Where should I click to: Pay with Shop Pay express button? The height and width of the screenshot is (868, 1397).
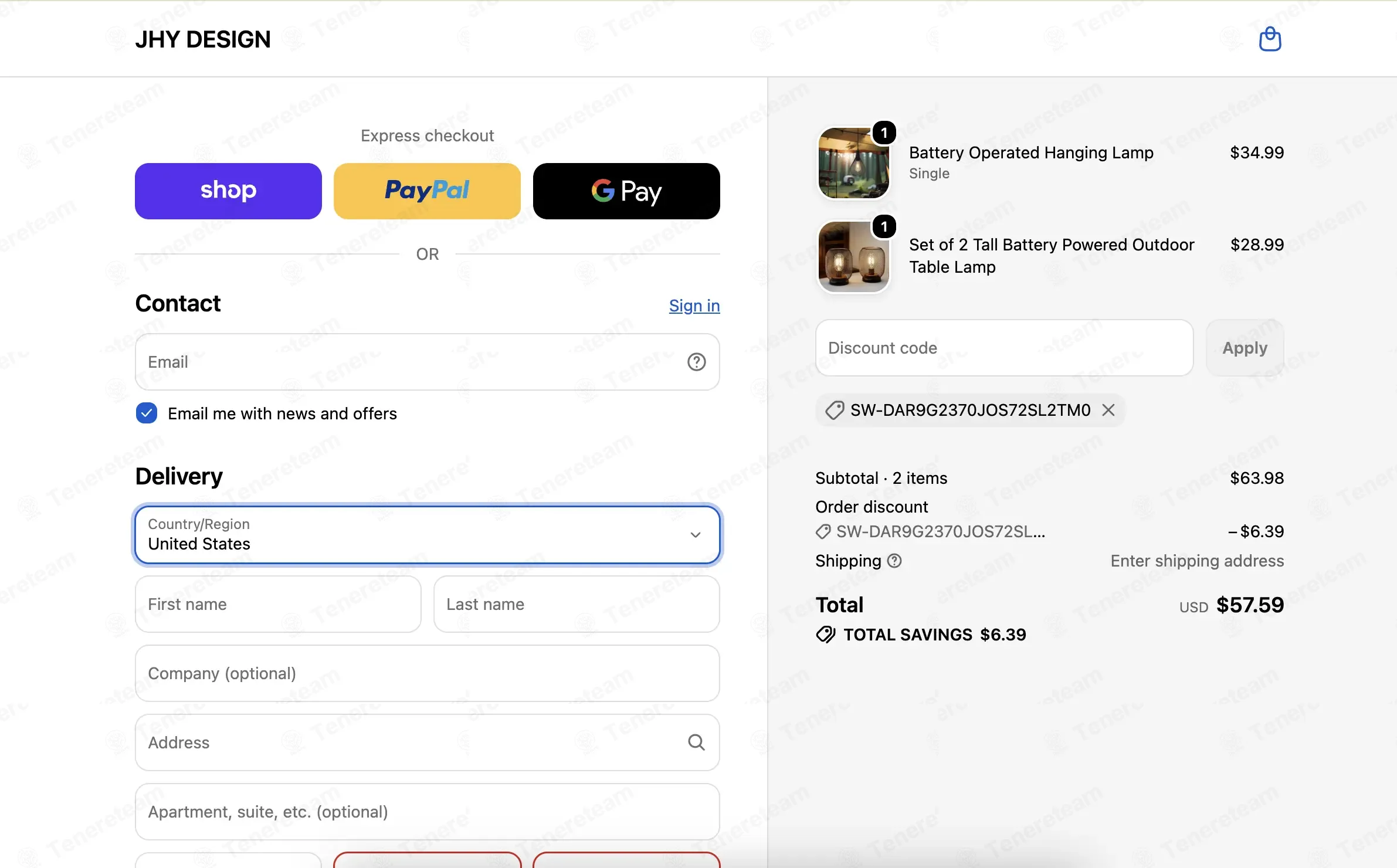[x=228, y=191]
